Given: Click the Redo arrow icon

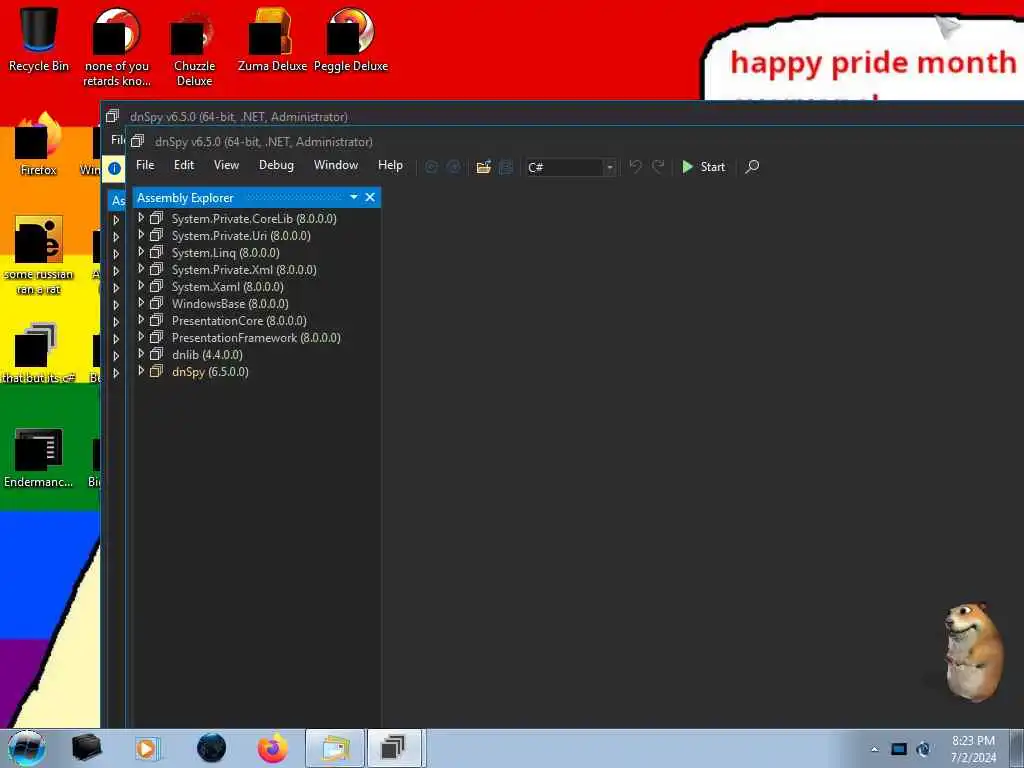Looking at the screenshot, I should pyautogui.click(x=658, y=167).
